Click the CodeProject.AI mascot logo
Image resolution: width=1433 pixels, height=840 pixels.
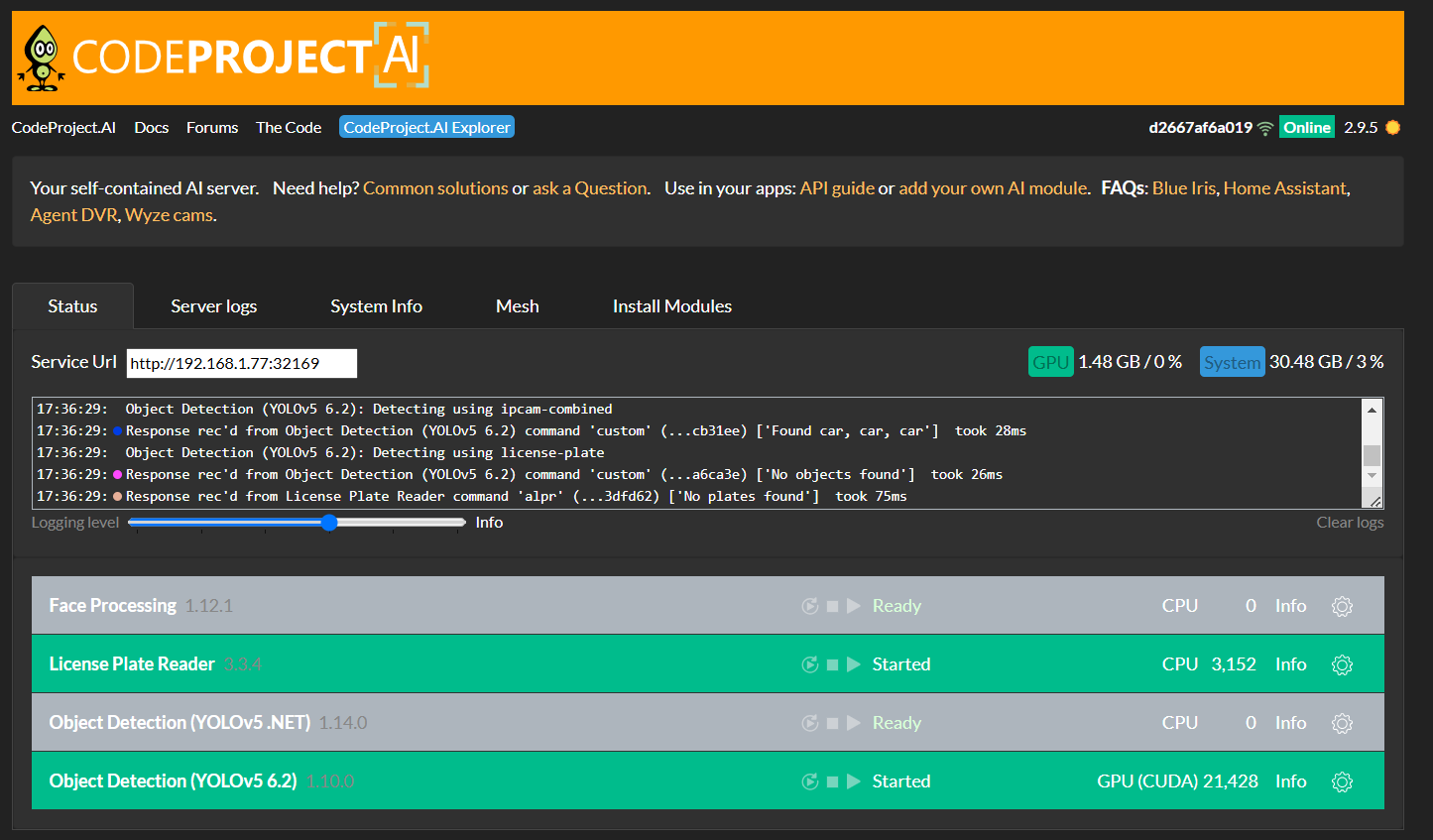tap(41, 59)
